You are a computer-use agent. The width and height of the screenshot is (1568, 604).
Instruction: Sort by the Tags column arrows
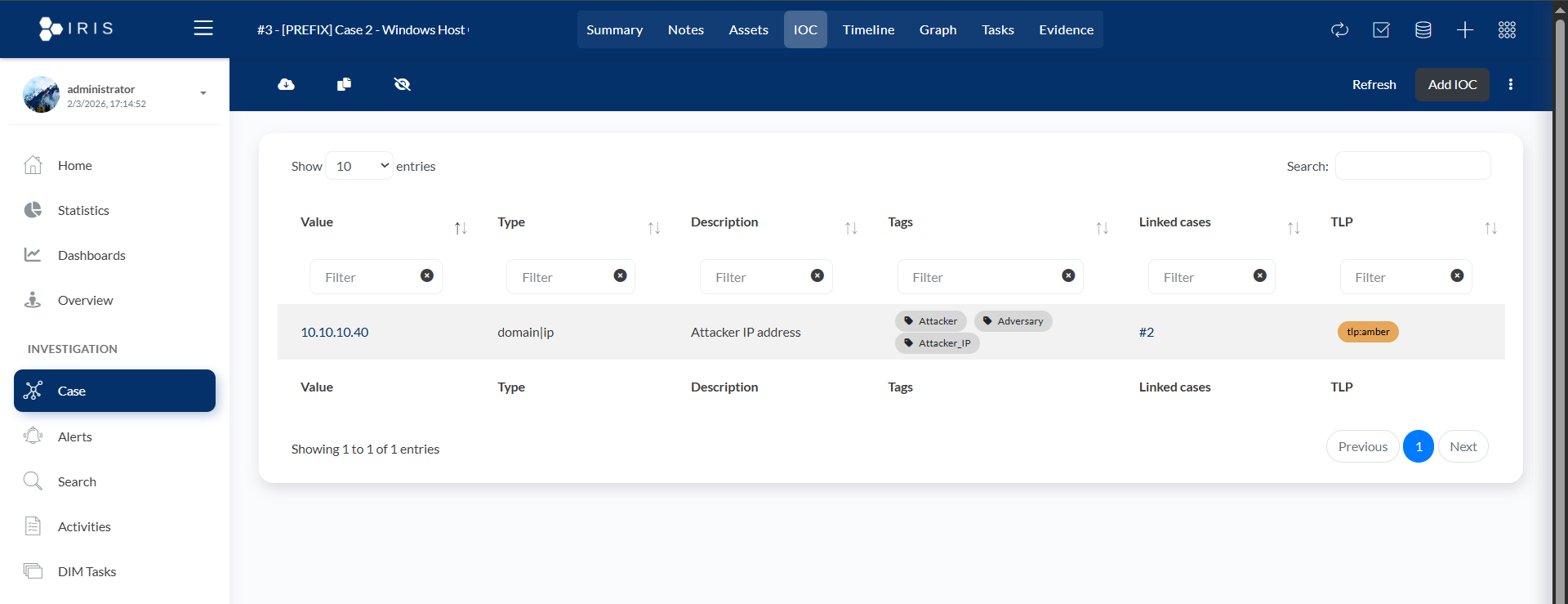(1102, 228)
